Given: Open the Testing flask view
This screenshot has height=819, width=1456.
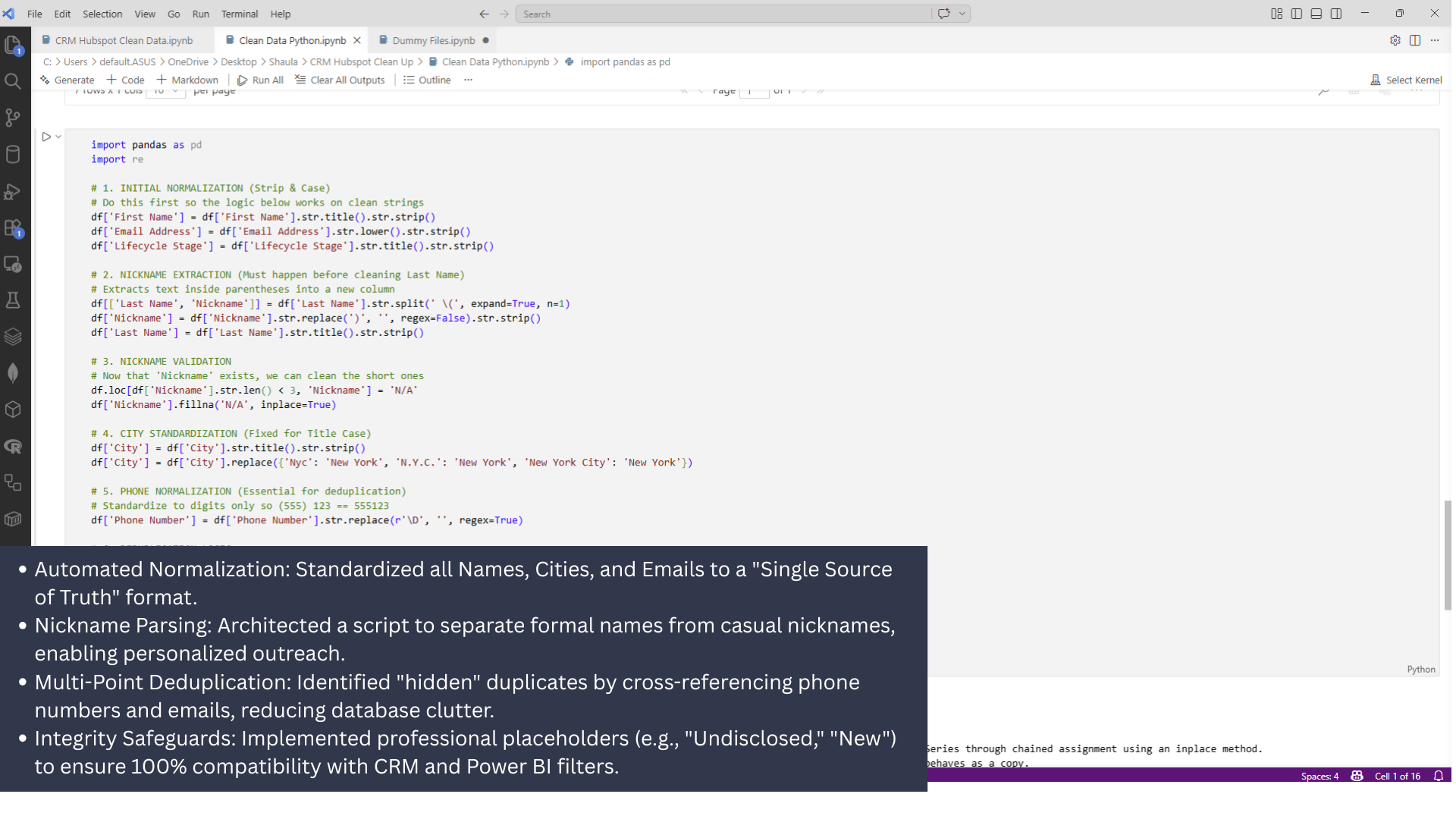Looking at the screenshot, I should point(13,300).
